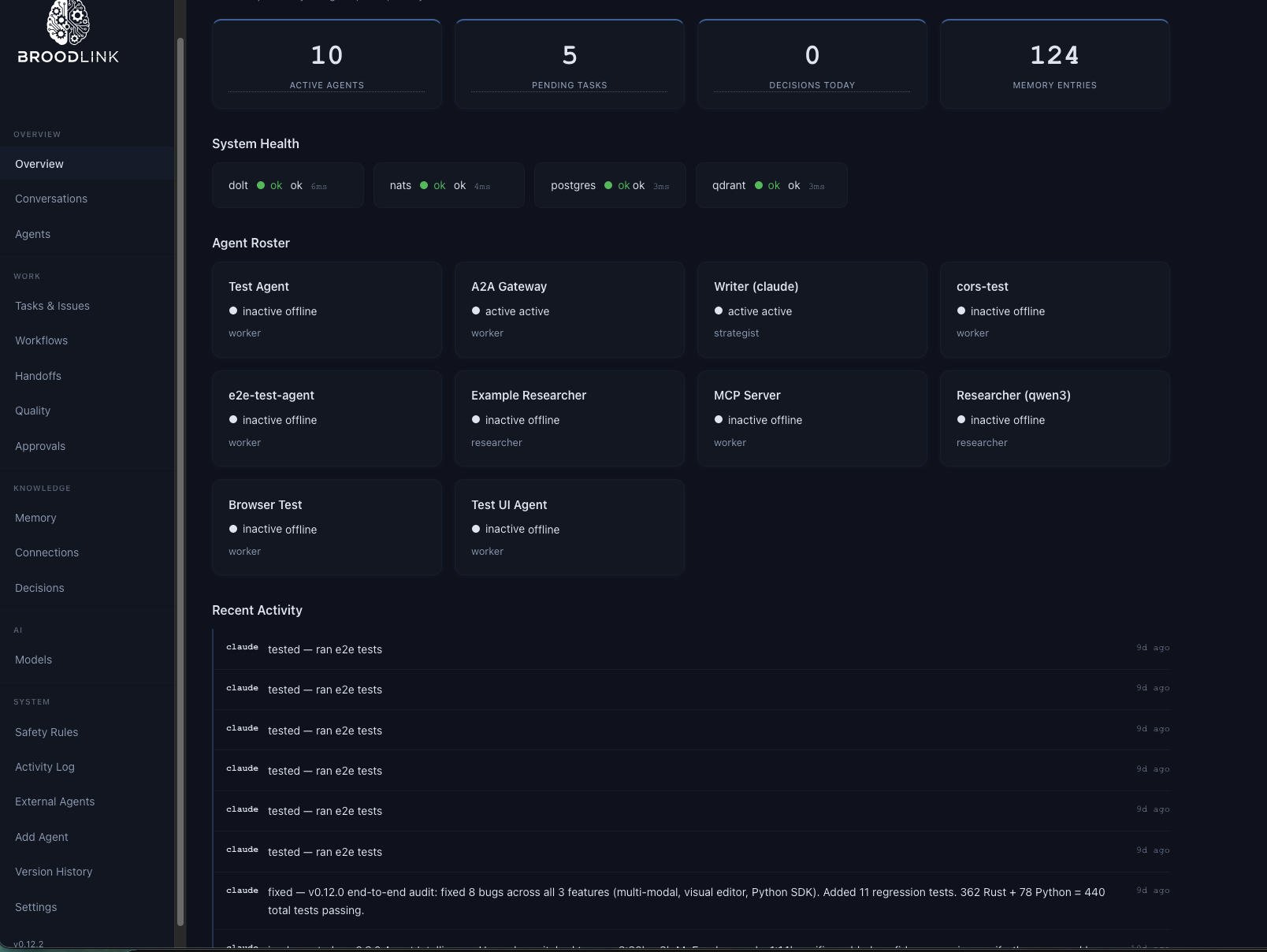Click the v0.12.0 end-to-end audit activity entry
The height and width of the screenshot is (952, 1267).
pos(692,901)
